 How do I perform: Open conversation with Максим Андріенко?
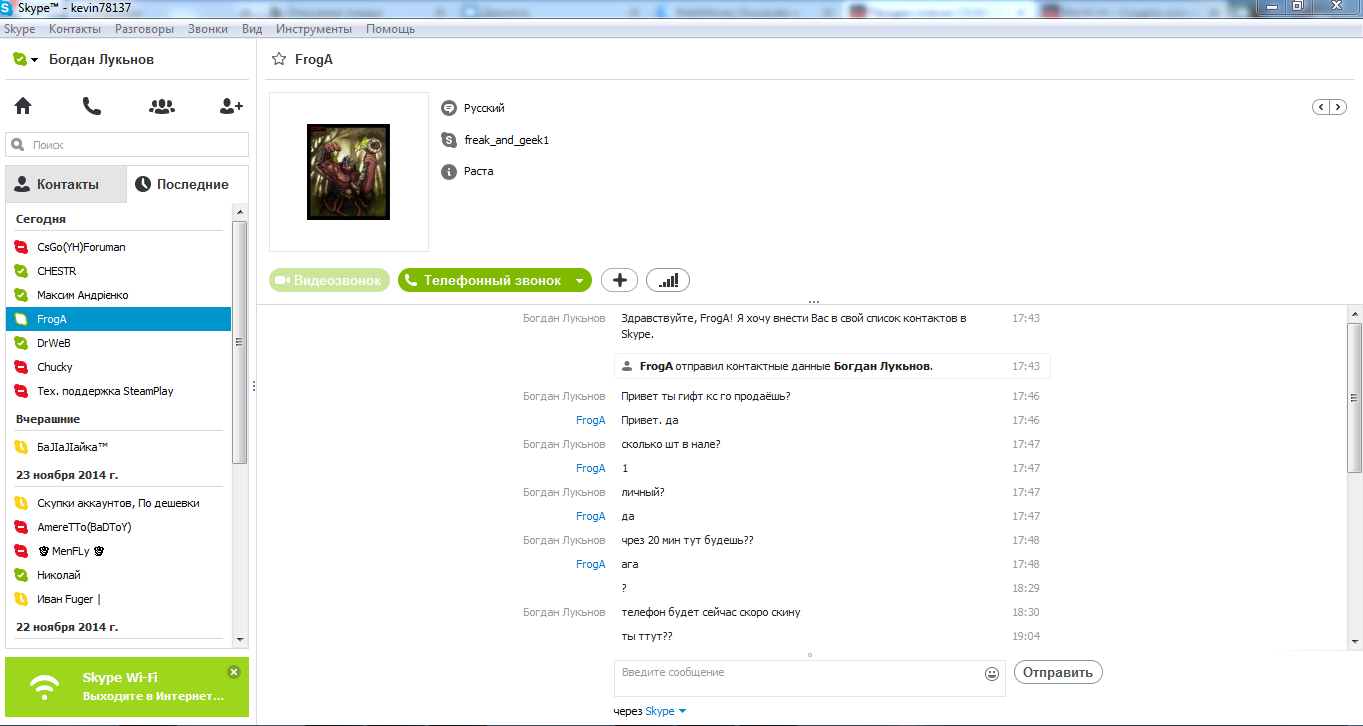(x=118, y=295)
